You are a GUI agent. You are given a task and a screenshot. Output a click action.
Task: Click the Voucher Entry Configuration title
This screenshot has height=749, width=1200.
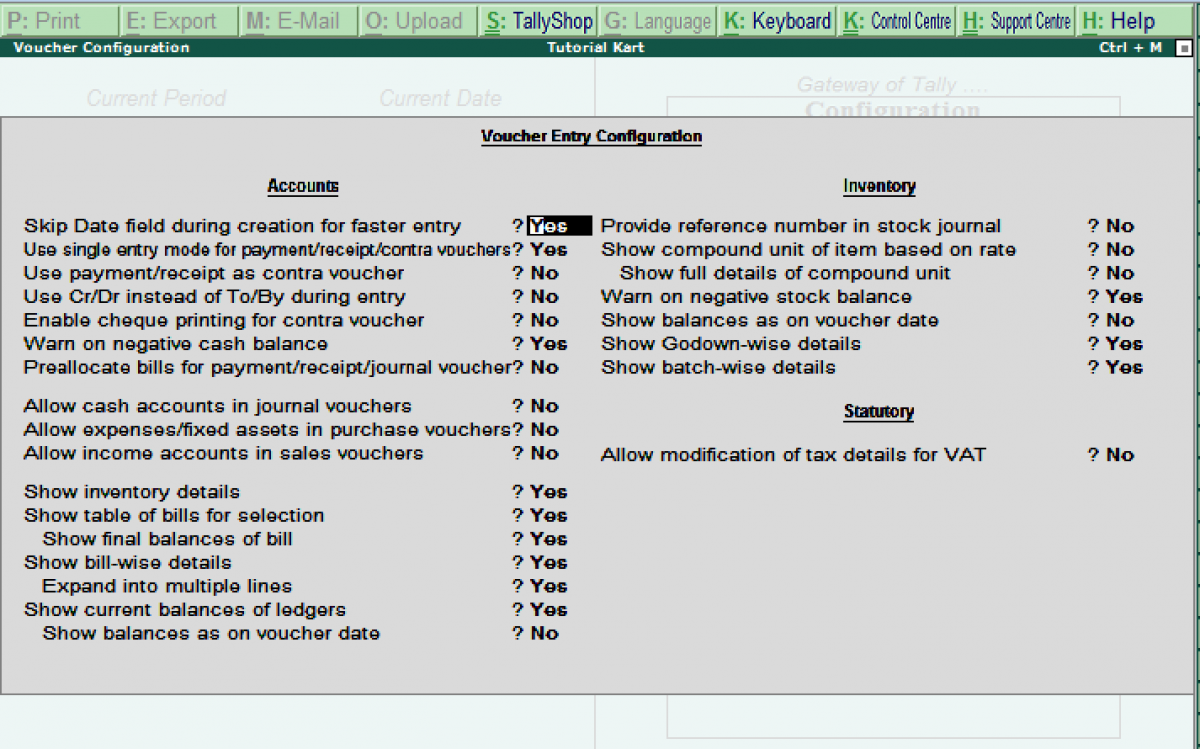click(x=591, y=136)
